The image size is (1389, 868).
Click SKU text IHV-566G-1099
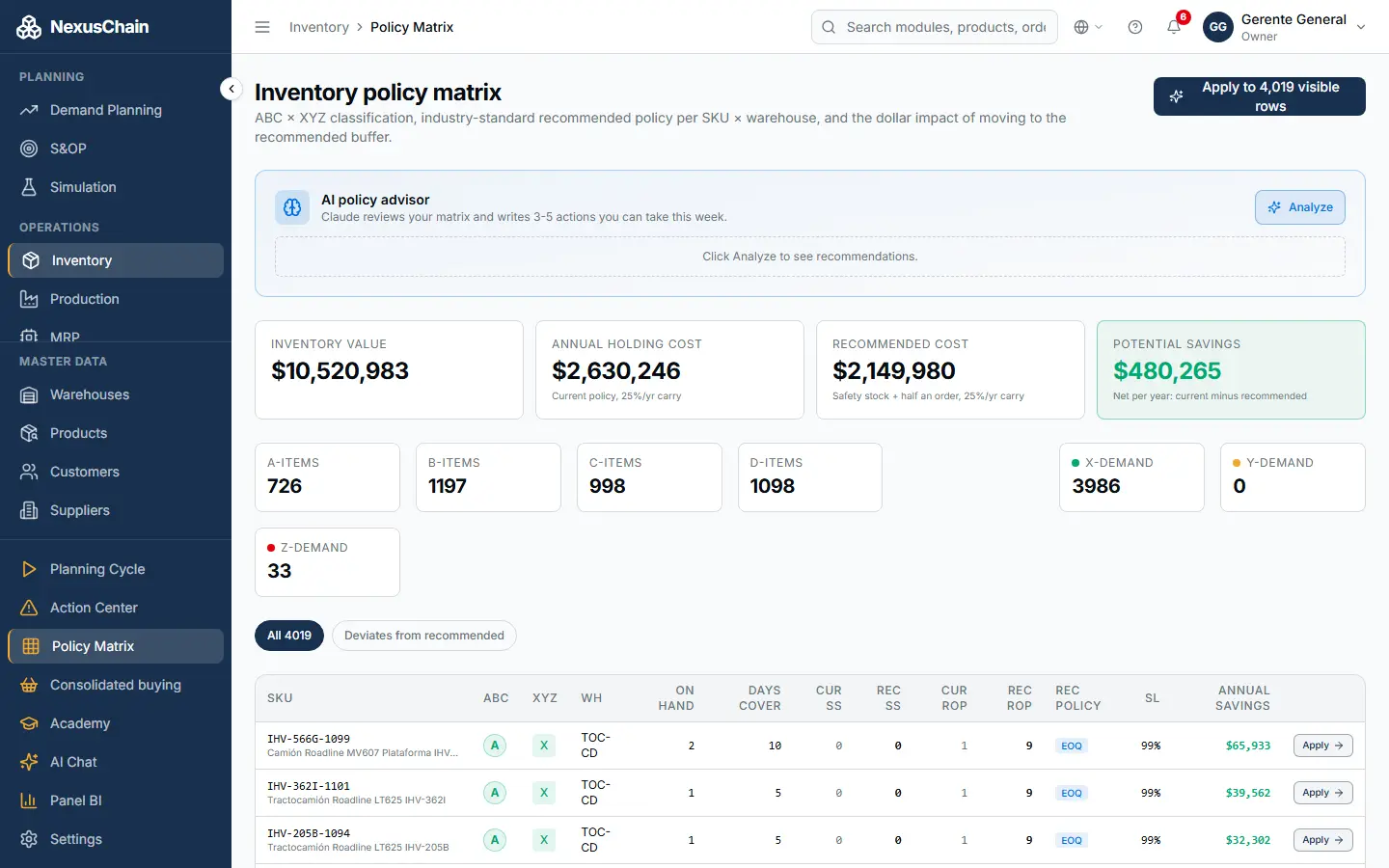pos(309,739)
